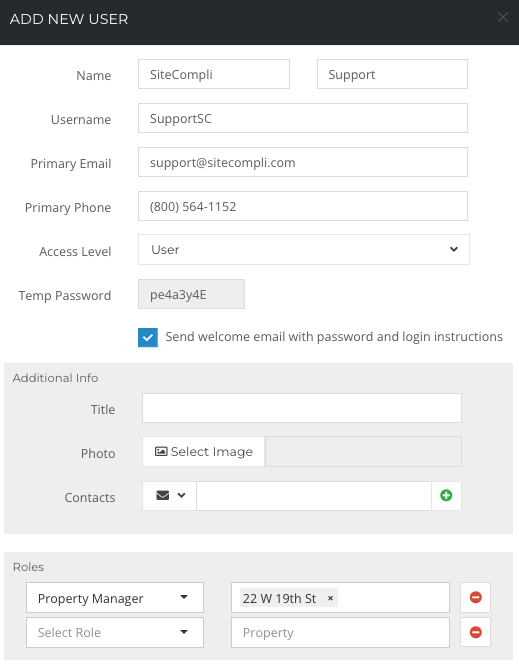This screenshot has width=519, height=671.
Task: Click the green plus add contact icon
Action: (x=446, y=496)
